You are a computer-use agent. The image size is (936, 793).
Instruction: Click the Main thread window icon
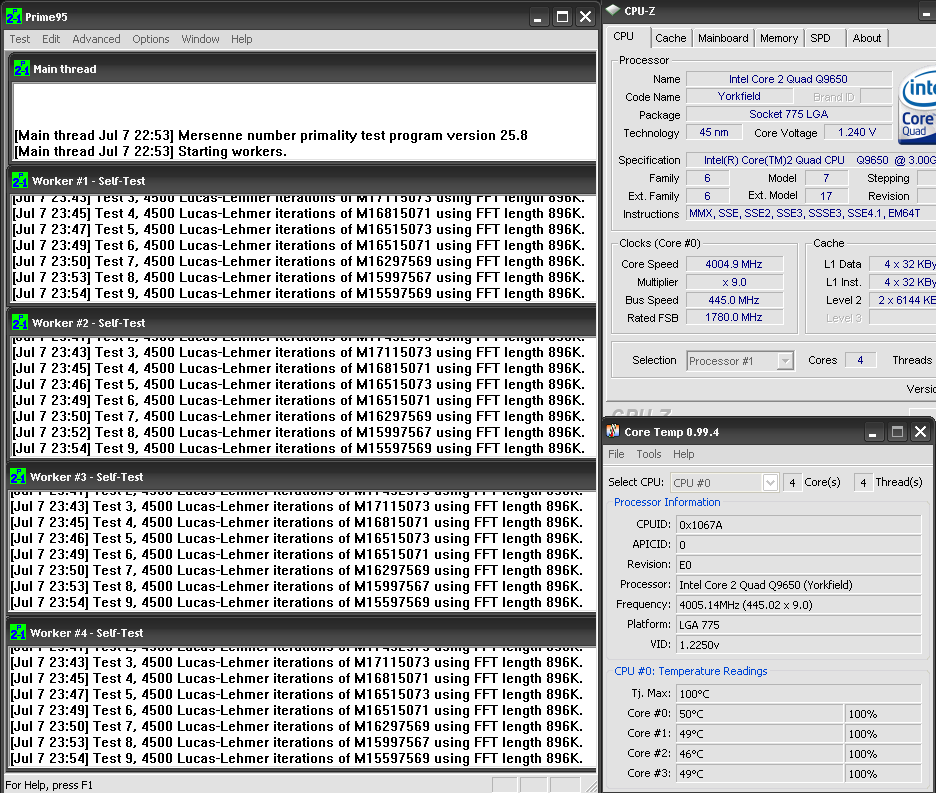21,69
